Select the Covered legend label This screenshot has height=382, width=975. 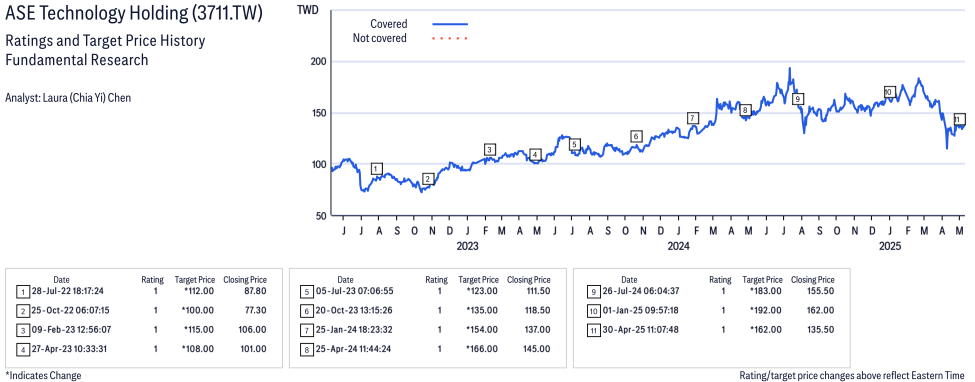pos(389,24)
